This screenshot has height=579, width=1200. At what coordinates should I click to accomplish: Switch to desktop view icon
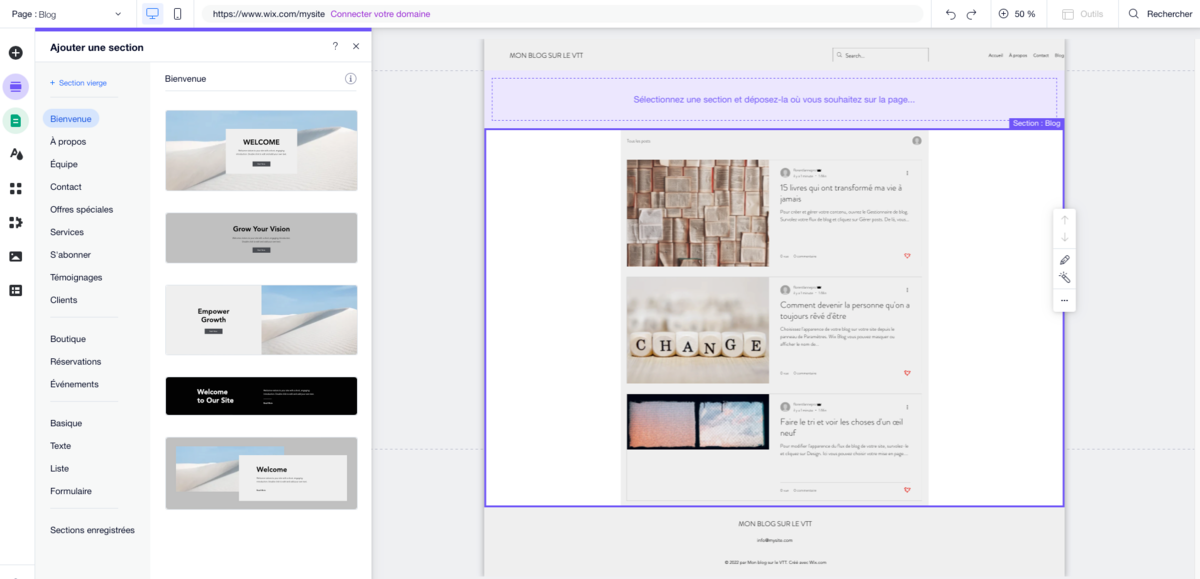[152, 14]
